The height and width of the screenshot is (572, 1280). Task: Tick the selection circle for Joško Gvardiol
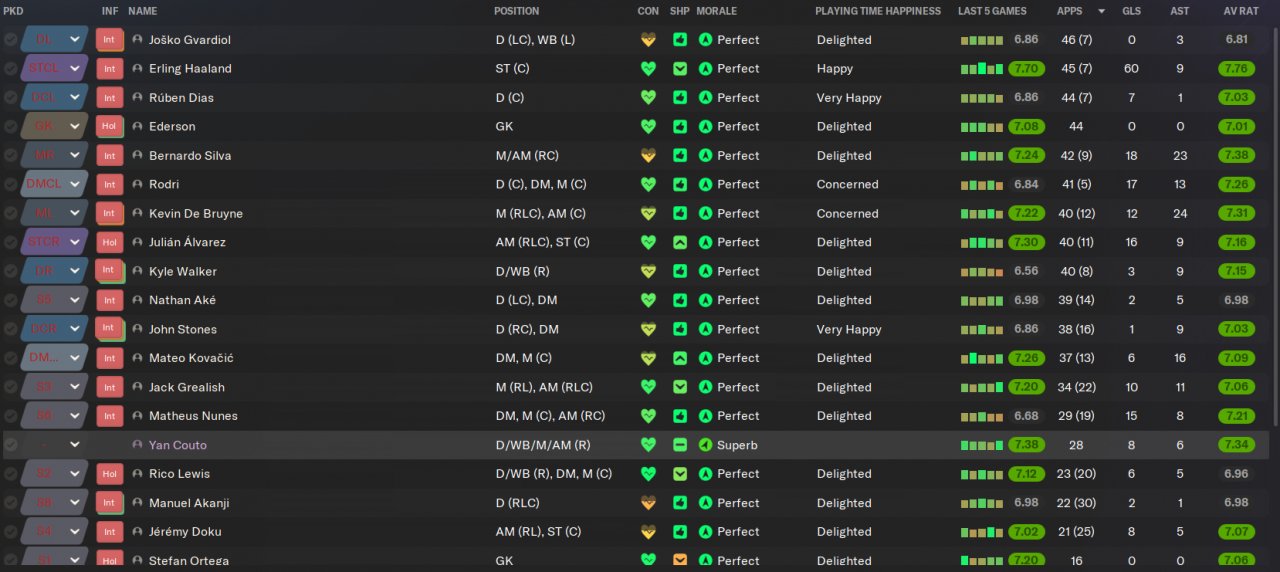(10, 40)
